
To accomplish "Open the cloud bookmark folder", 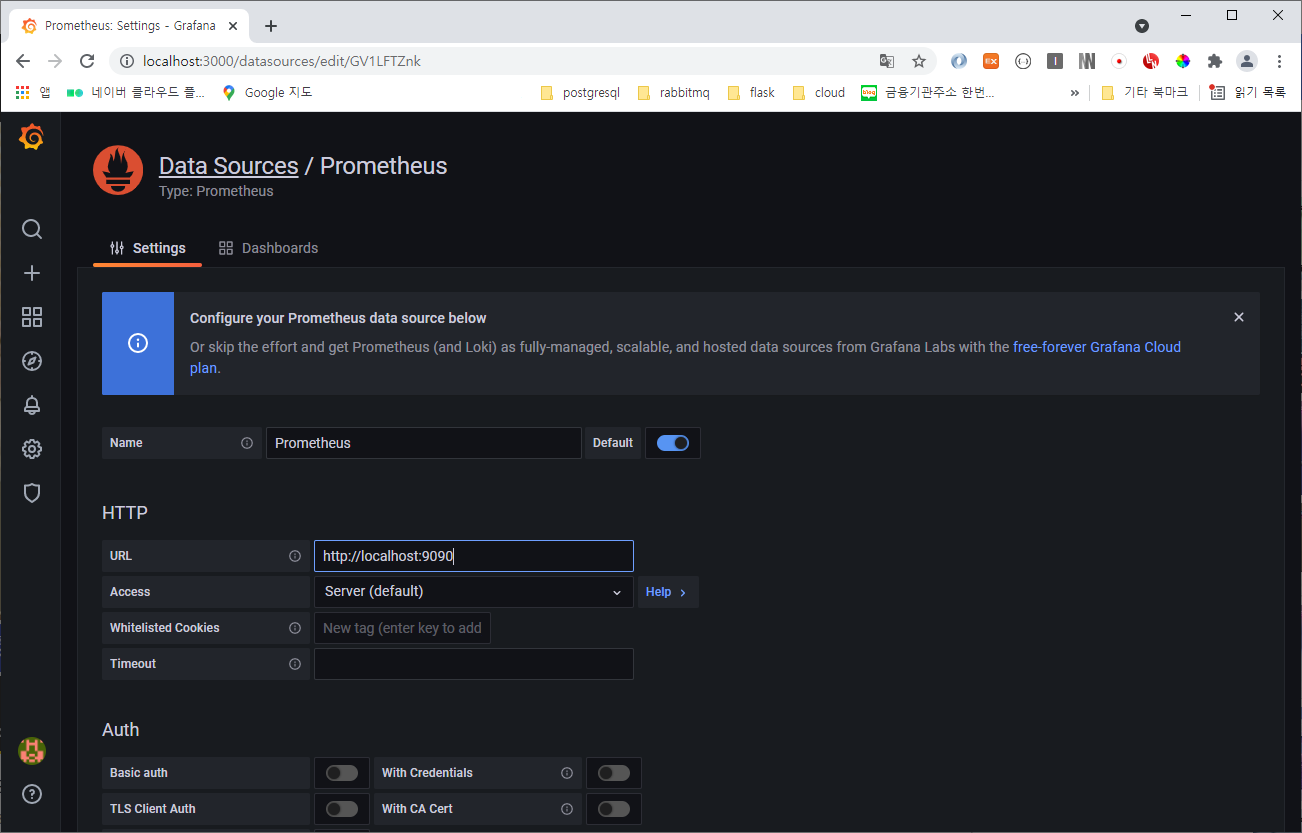I will 819,93.
